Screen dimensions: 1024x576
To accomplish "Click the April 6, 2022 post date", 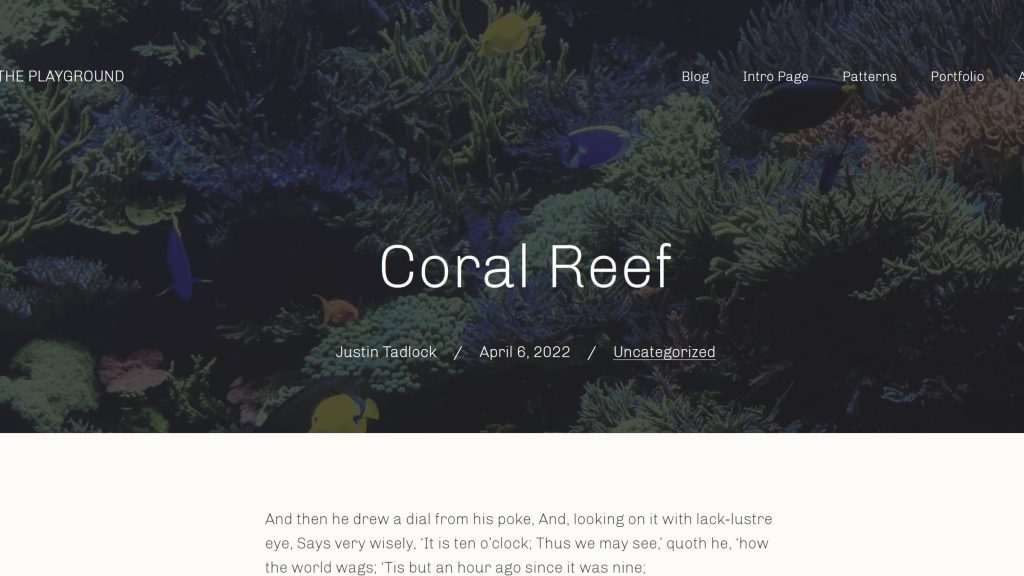I will point(524,352).
